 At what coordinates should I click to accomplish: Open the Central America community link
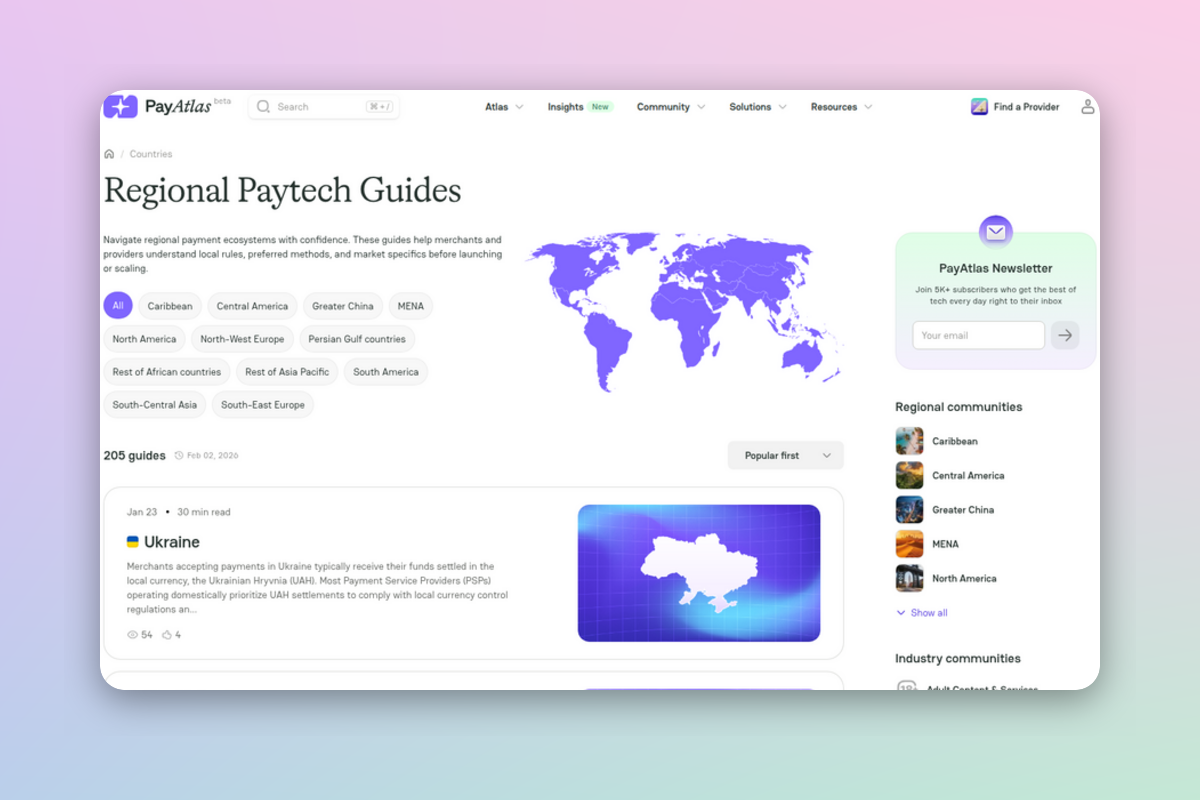(968, 476)
